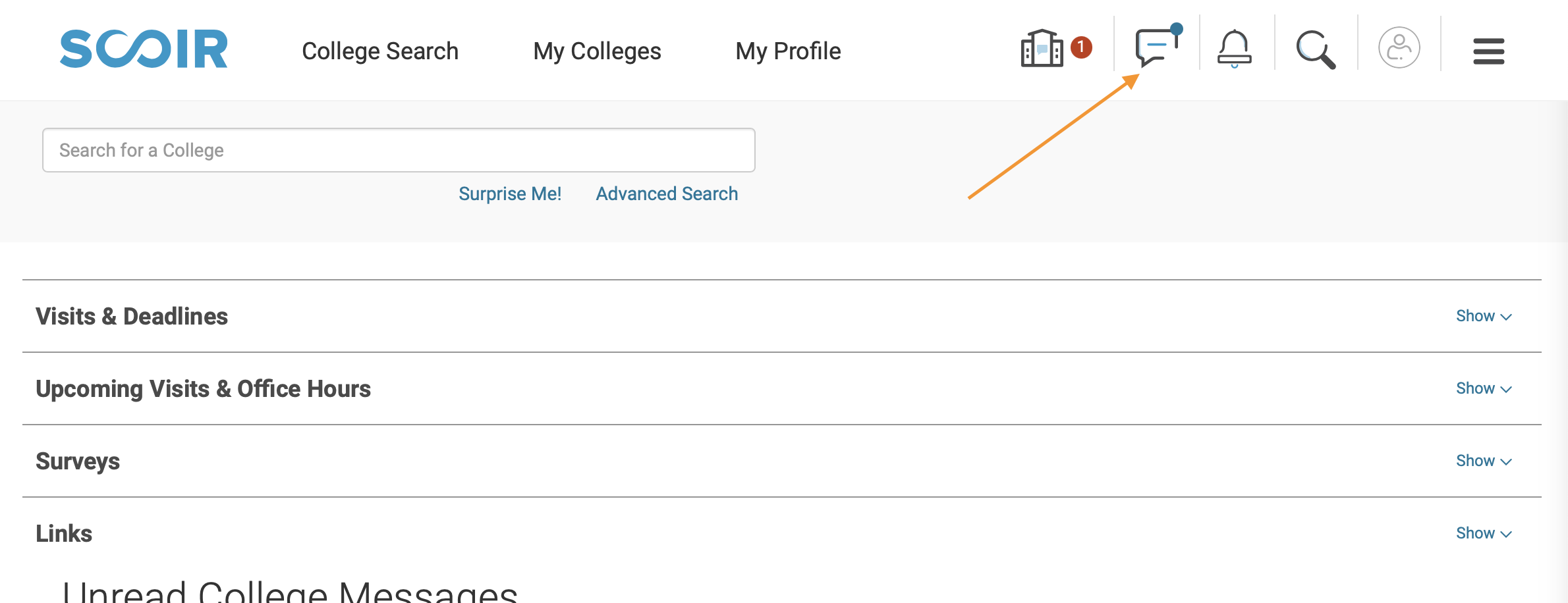Open the messages chat bubble icon
The image size is (1568, 603).
[x=1157, y=46]
